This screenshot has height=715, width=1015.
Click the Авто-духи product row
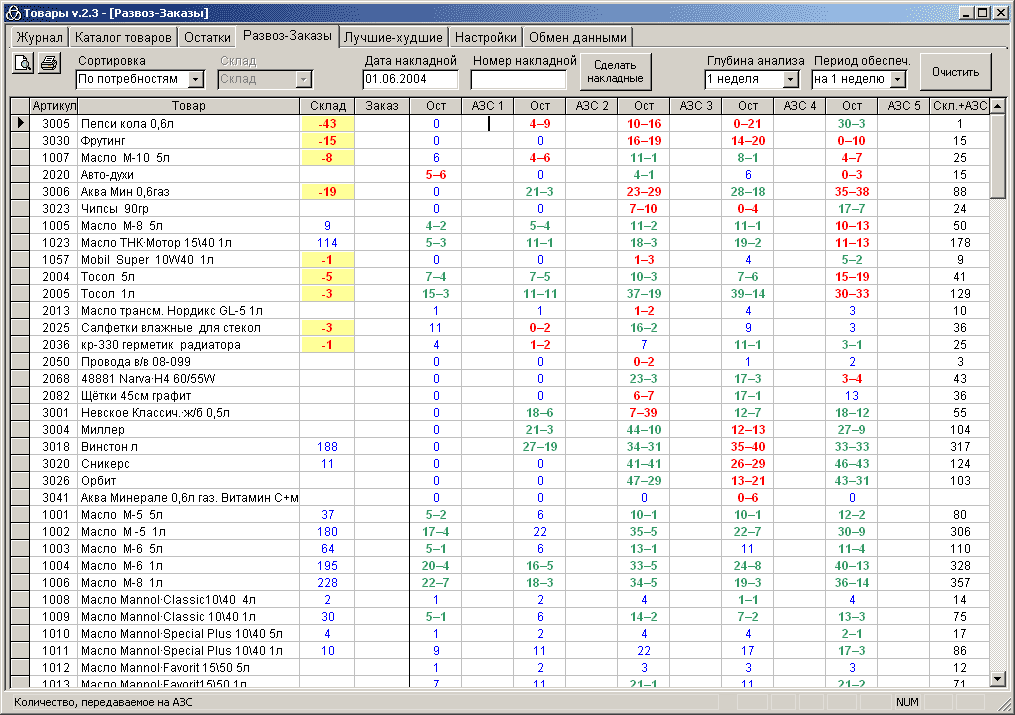click(500, 175)
